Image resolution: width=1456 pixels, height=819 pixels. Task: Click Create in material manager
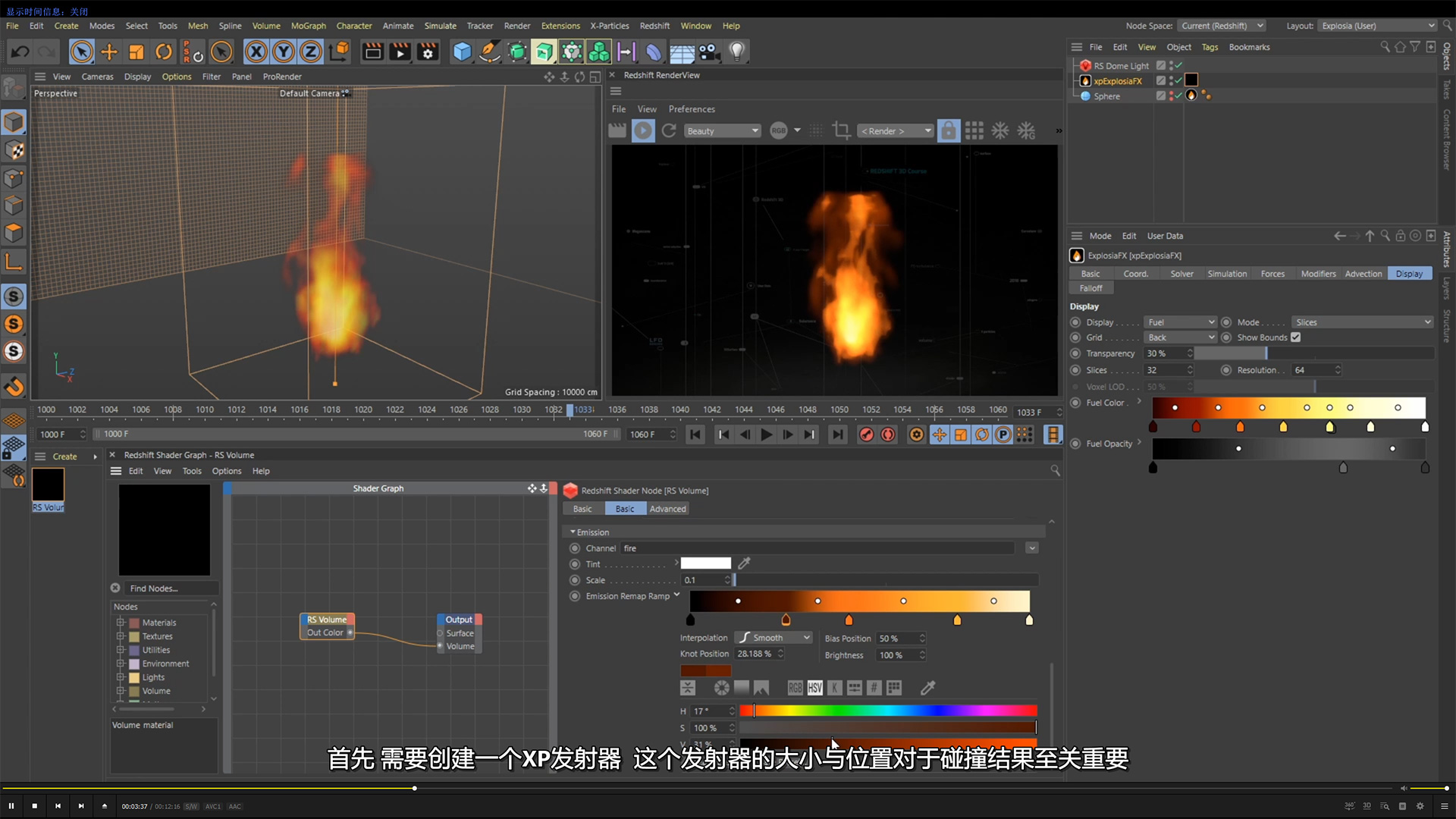[64, 457]
